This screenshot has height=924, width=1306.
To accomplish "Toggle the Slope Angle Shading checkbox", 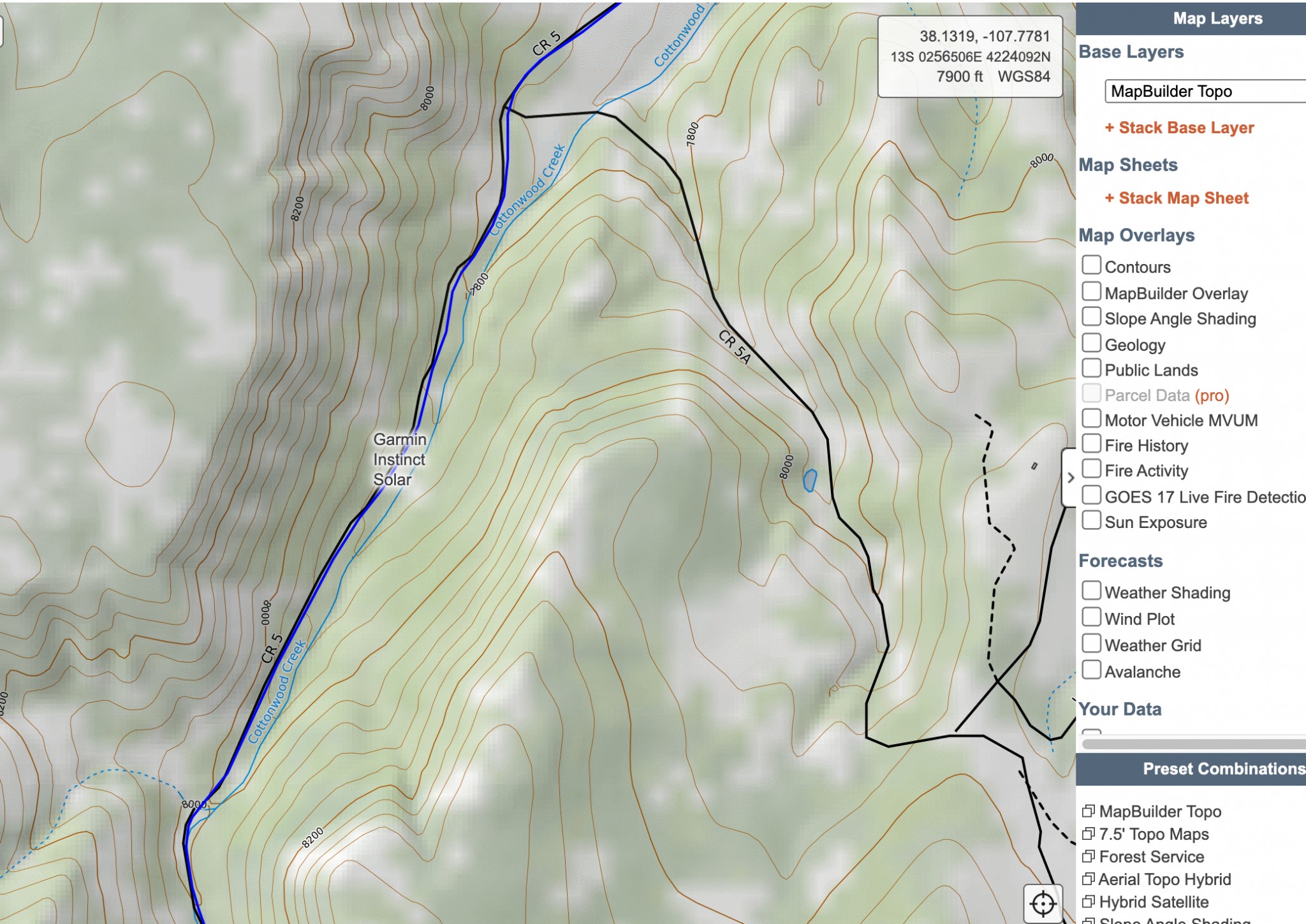I will click(x=1091, y=317).
